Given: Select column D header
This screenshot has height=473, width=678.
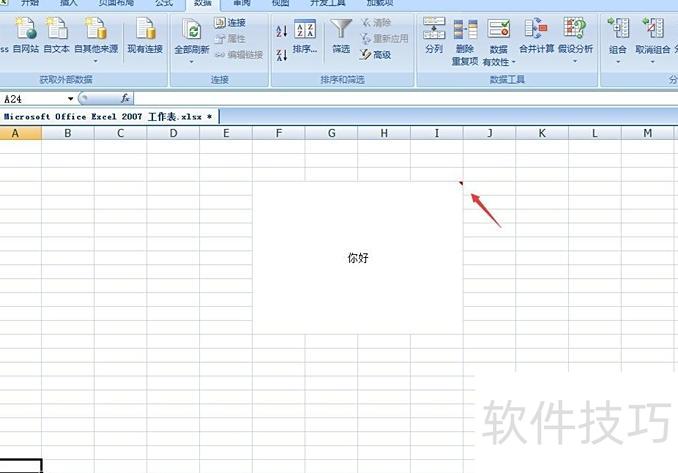Looking at the screenshot, I should pos(173,133).
